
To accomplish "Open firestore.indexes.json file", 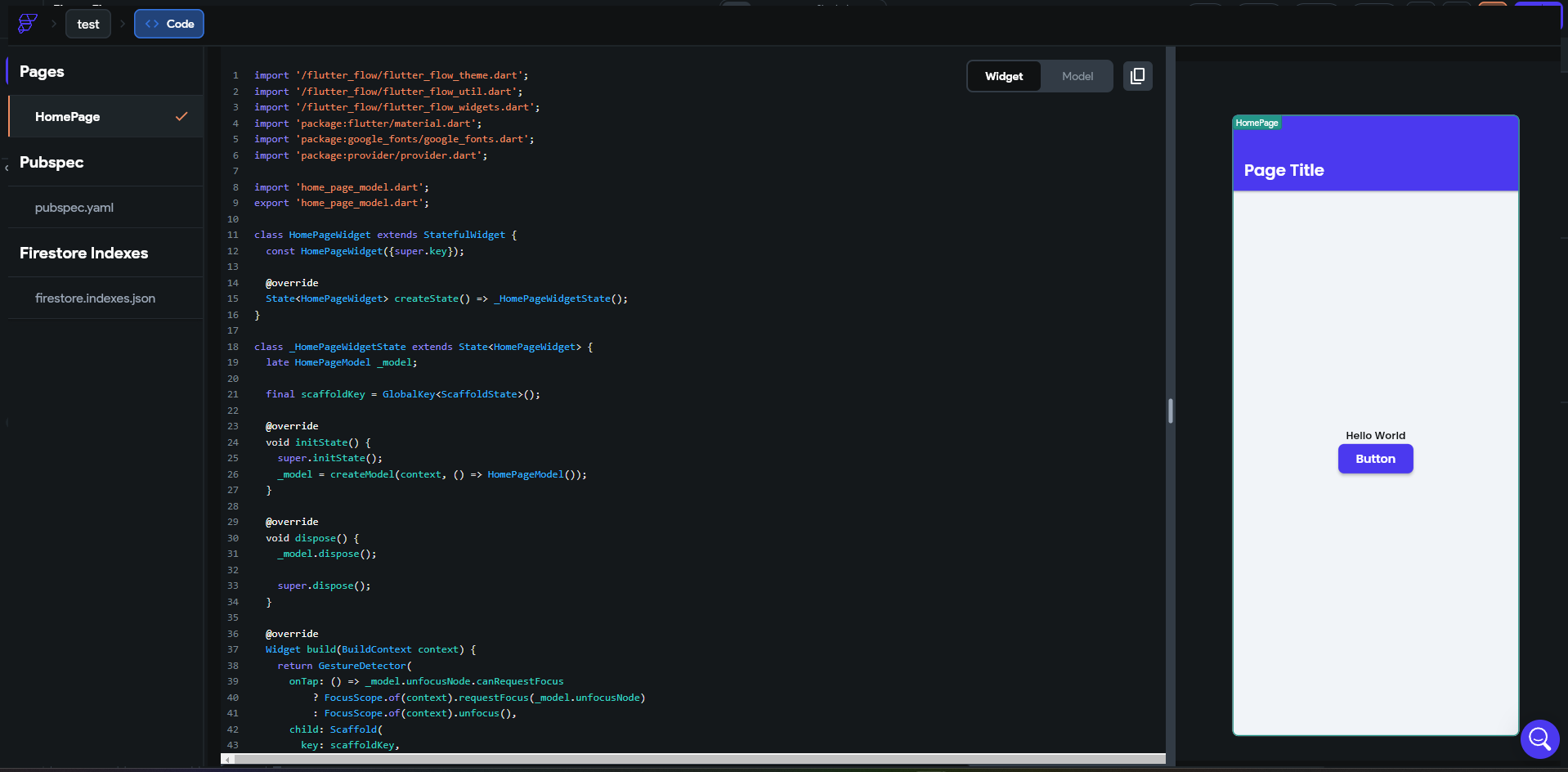I will click(105, 298).
